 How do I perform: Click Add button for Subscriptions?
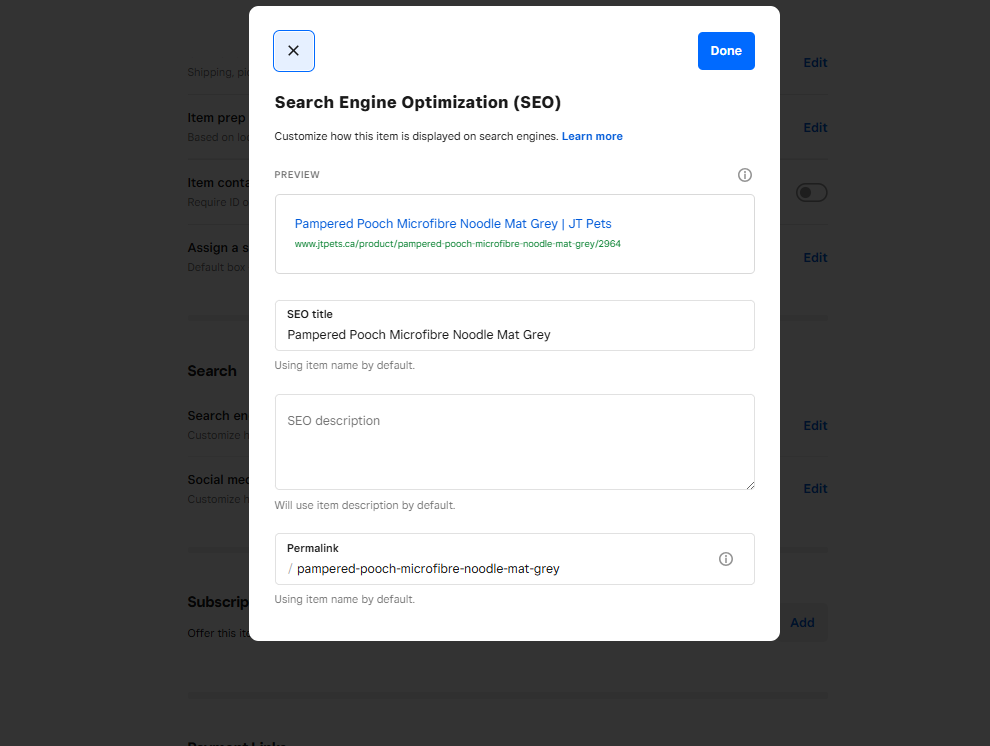pyautogui.click(x=802, y=622)
